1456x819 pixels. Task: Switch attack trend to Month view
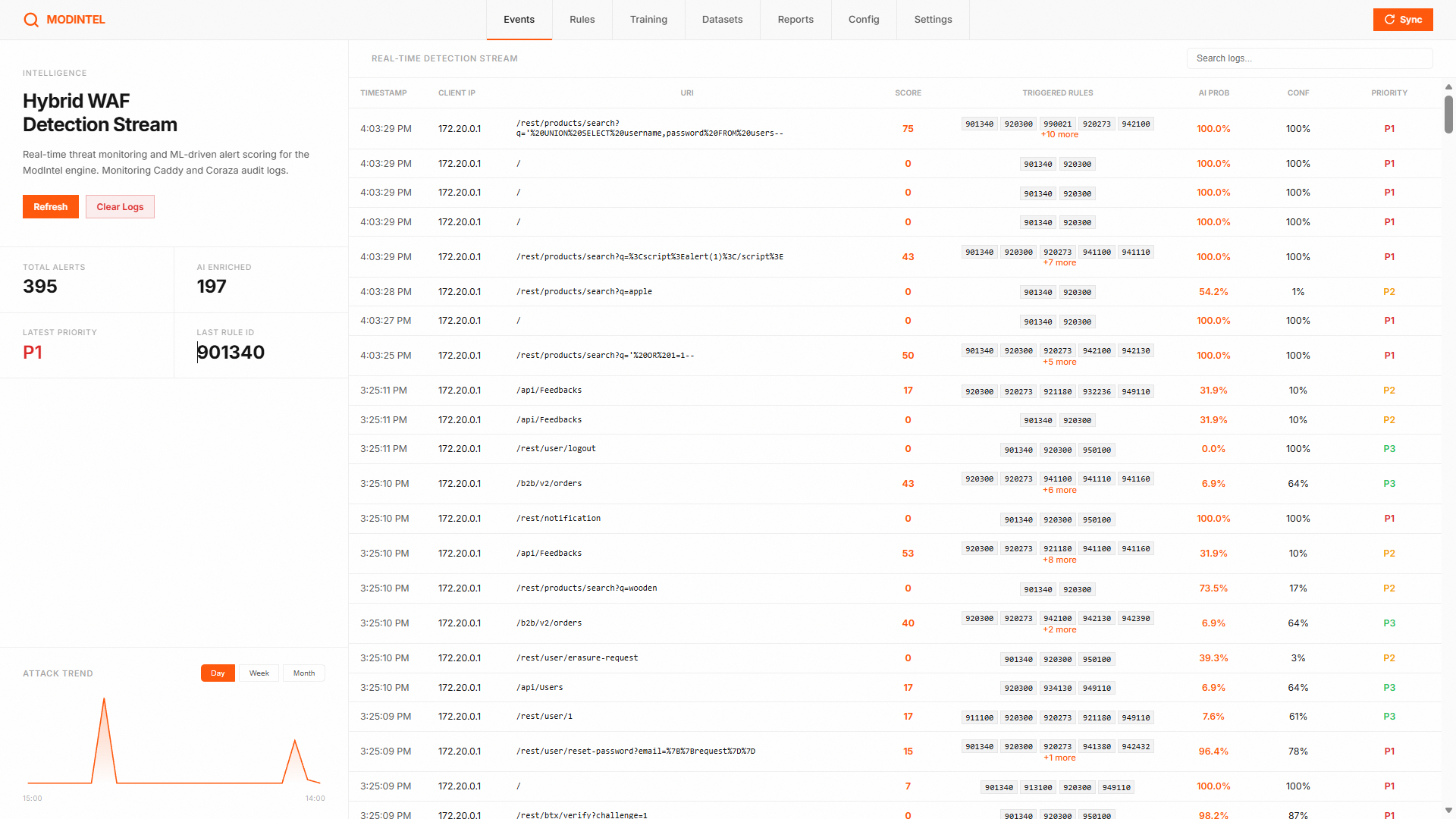point(303,673)
